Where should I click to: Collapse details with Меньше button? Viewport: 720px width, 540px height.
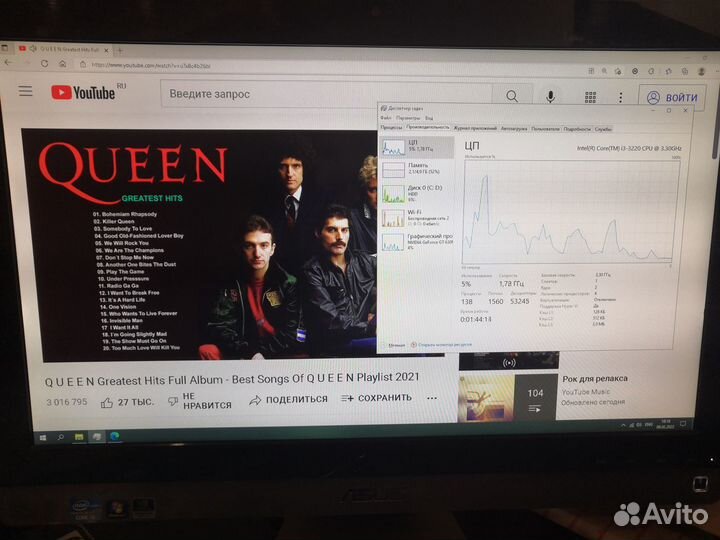[394, 345]
